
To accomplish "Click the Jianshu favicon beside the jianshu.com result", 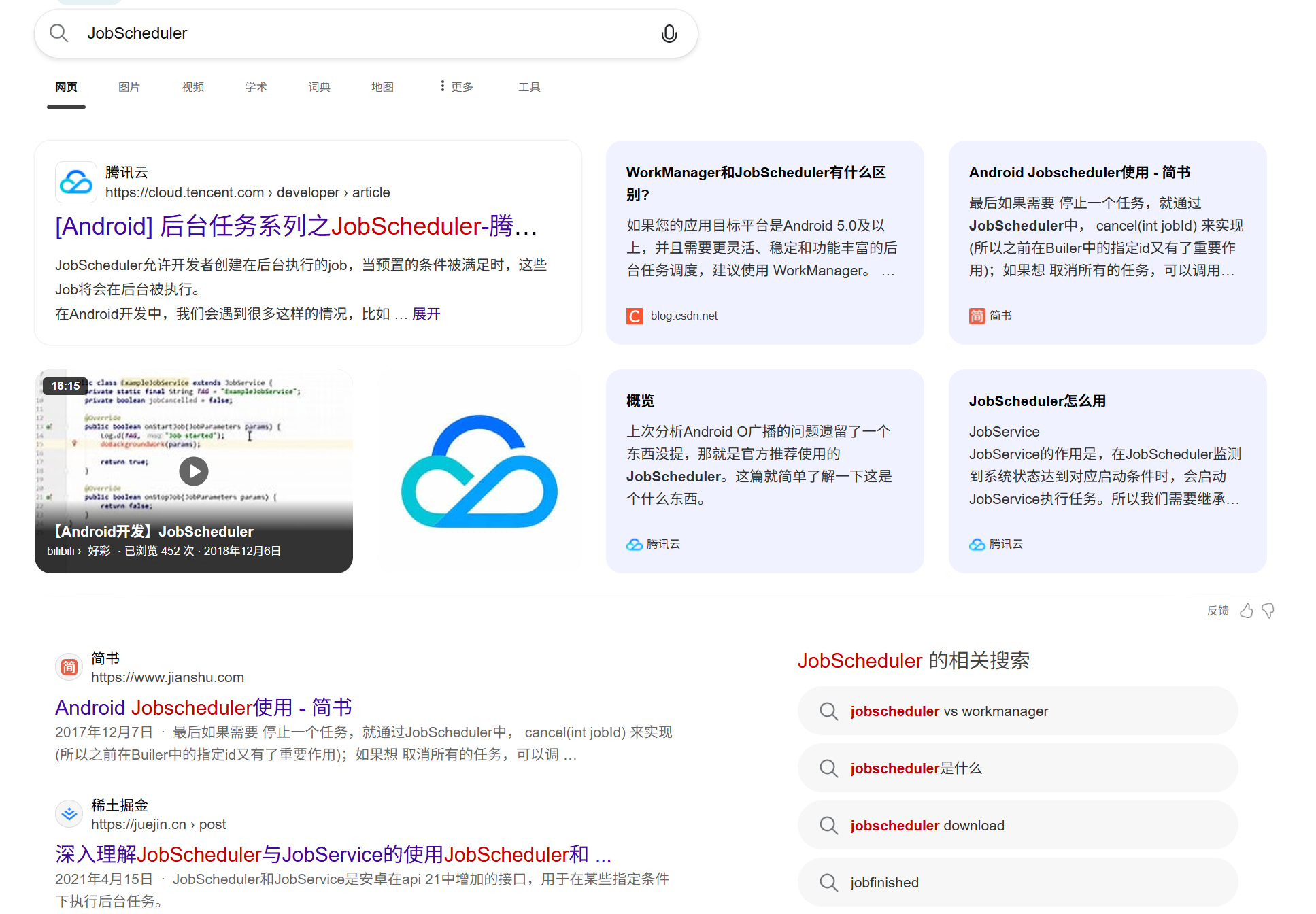I will click(69, 667).
